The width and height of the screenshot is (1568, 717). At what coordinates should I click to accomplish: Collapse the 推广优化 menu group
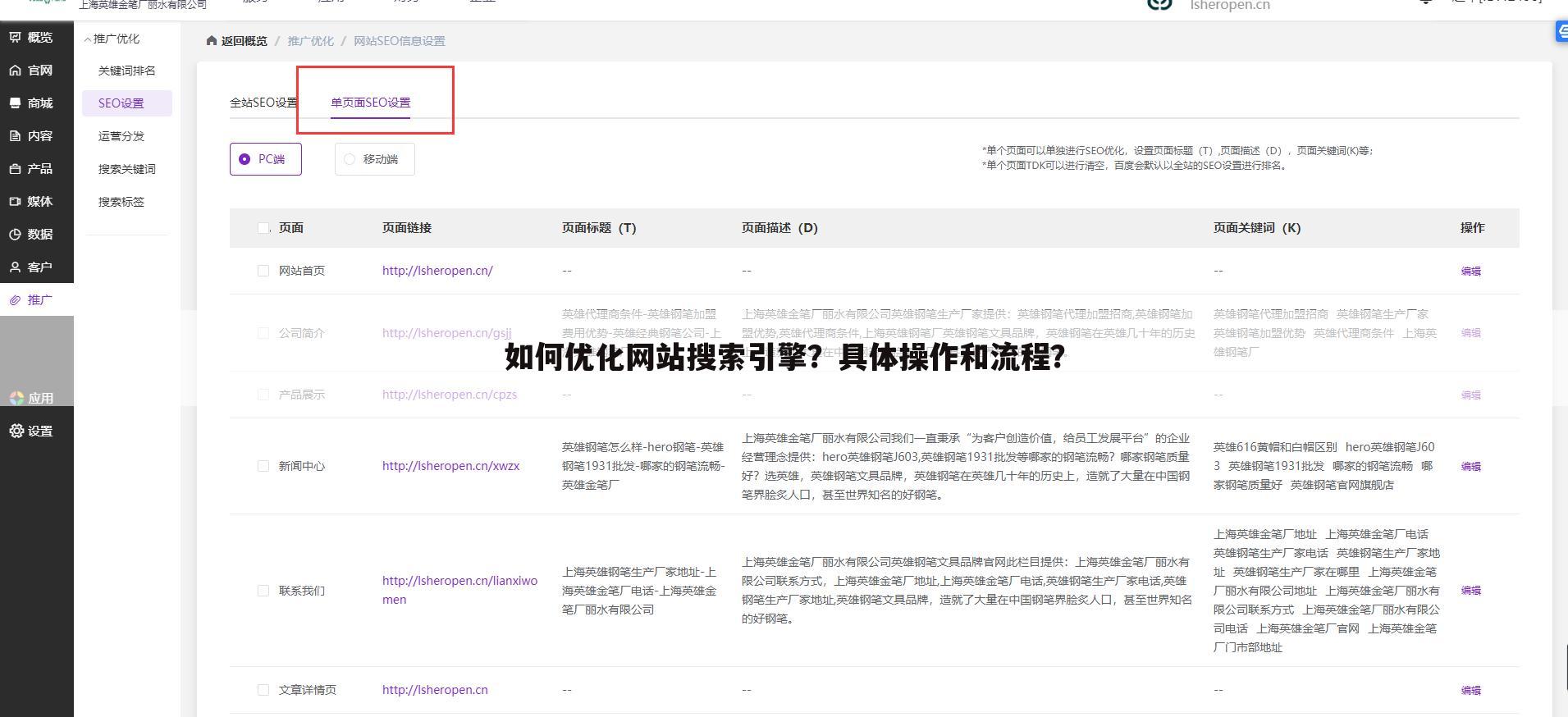(x=112, y=39)
